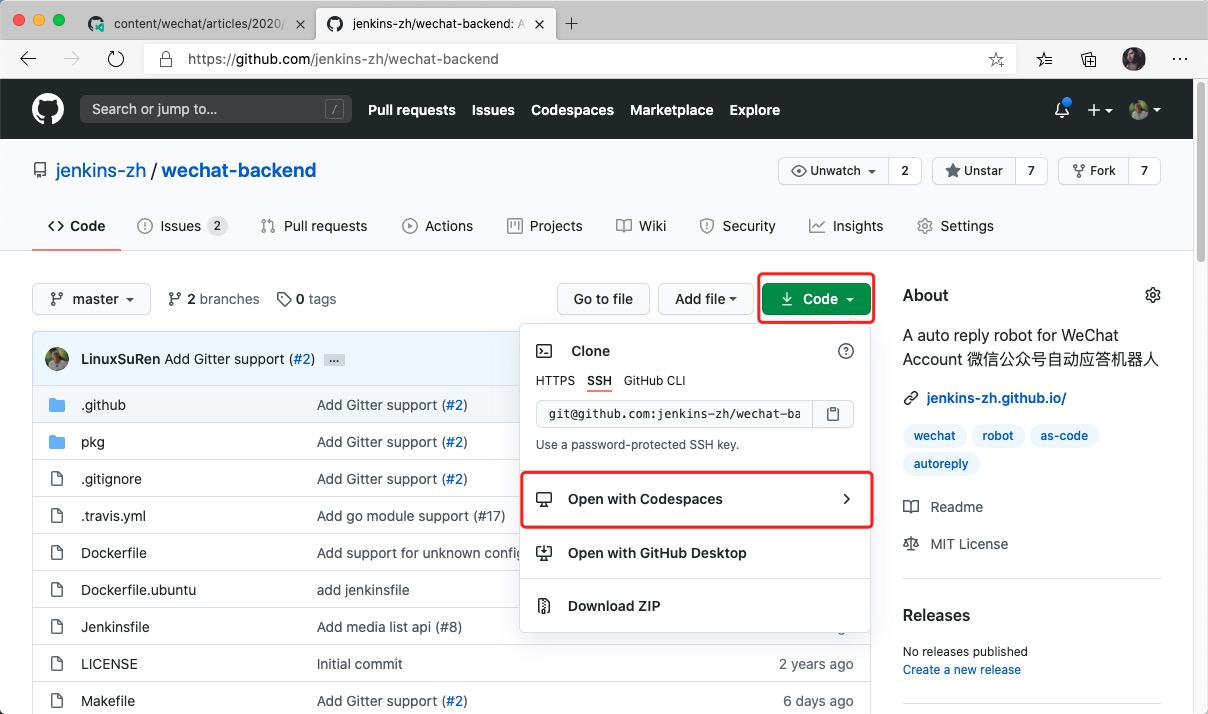The image size is (1208, 714).
Task: Switch to the Settings tab
Action: pyautogui.click(x=955, y=226)
